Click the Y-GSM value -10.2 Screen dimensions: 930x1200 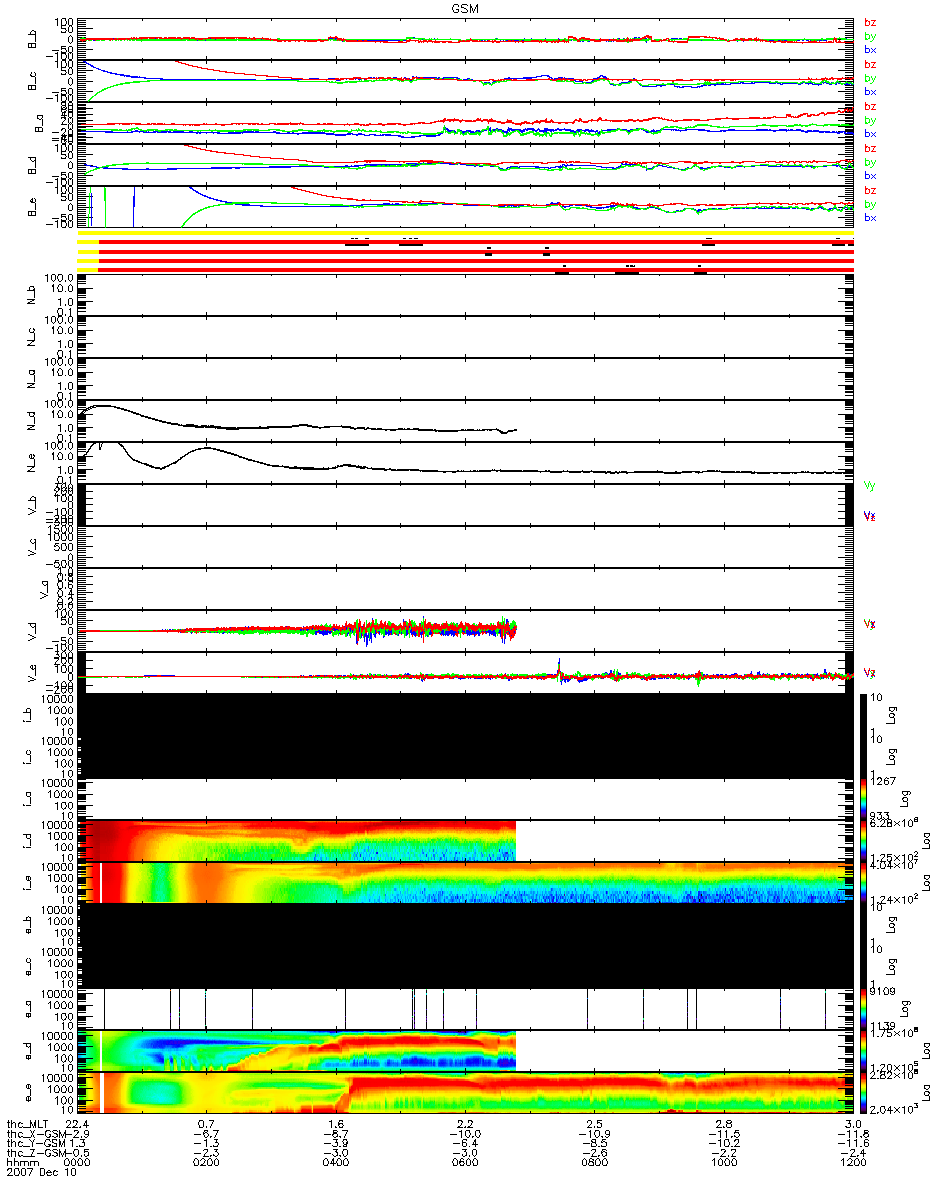[x=723, y=1144]
